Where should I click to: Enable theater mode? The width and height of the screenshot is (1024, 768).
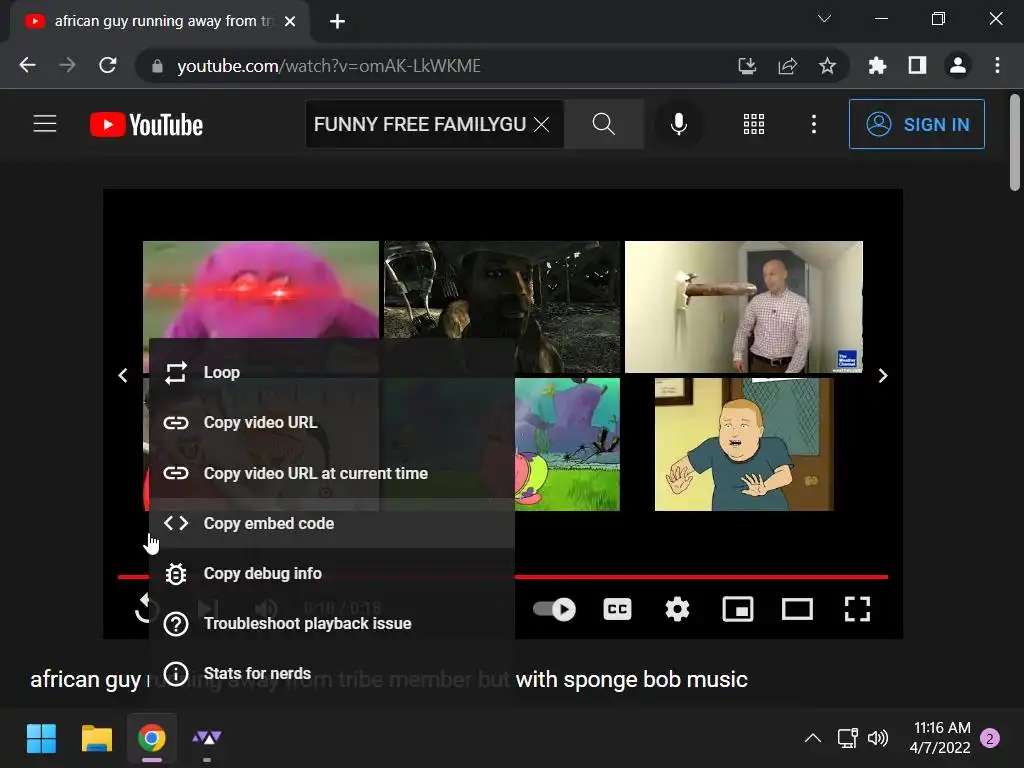[797, 609]
